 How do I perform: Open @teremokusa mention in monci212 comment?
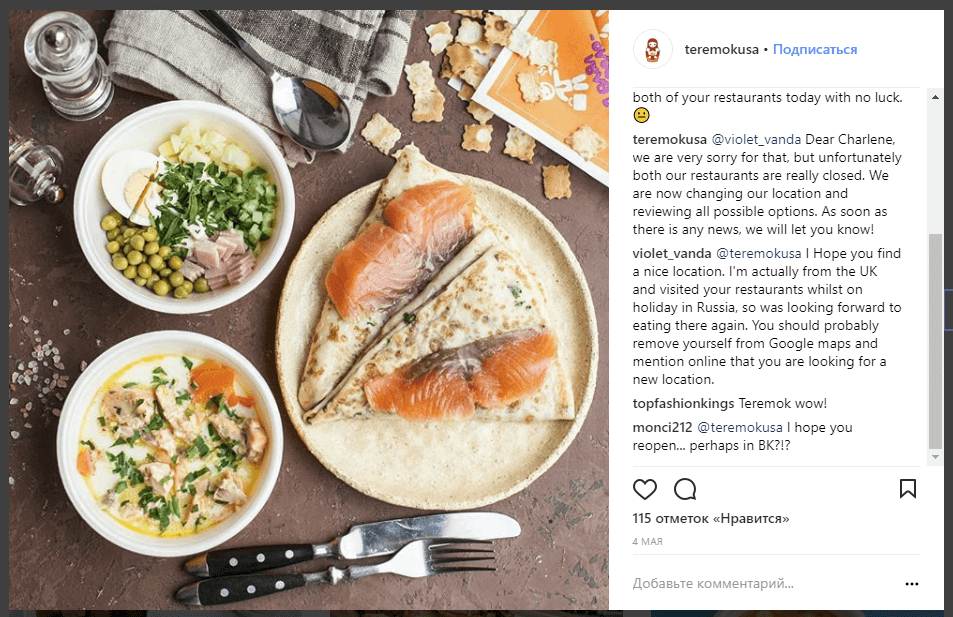(x=740, y=427)
